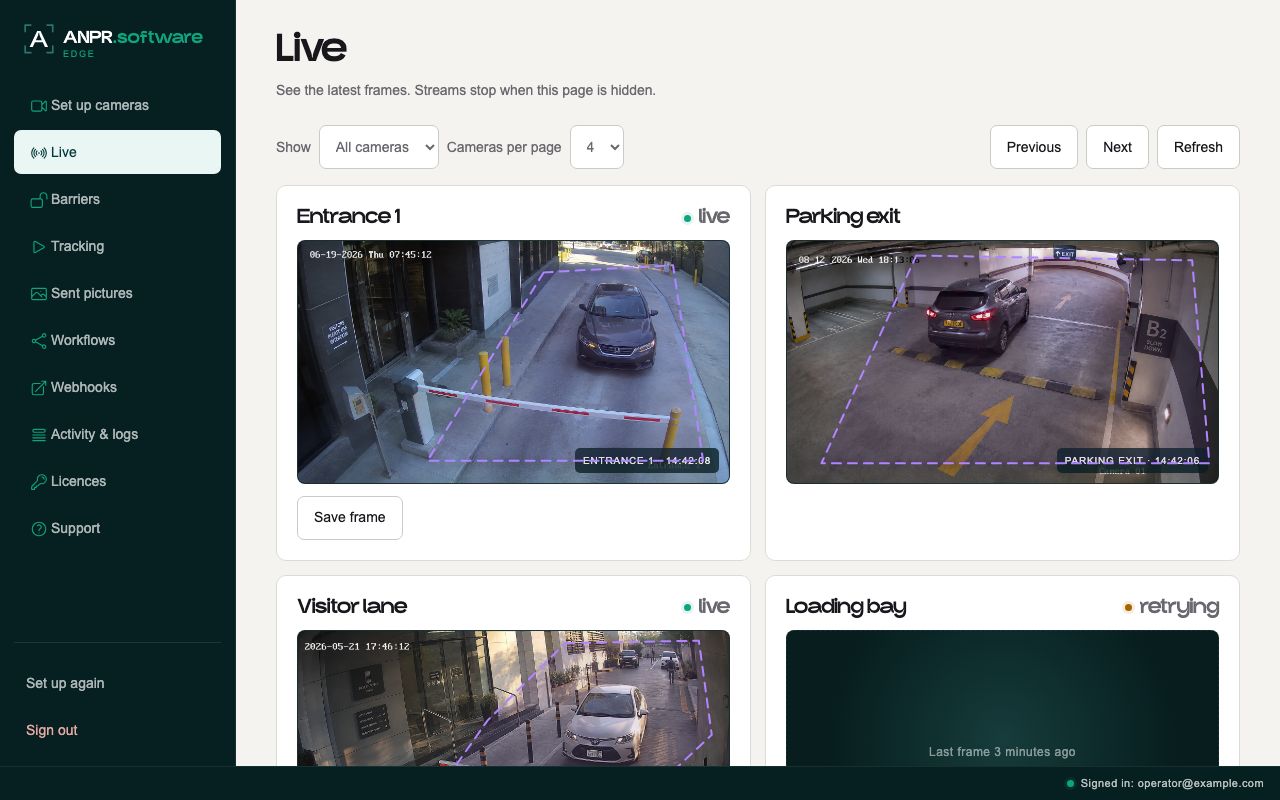
Task: Click the 'See the latest frames' description text
Action: click(466, 90)
